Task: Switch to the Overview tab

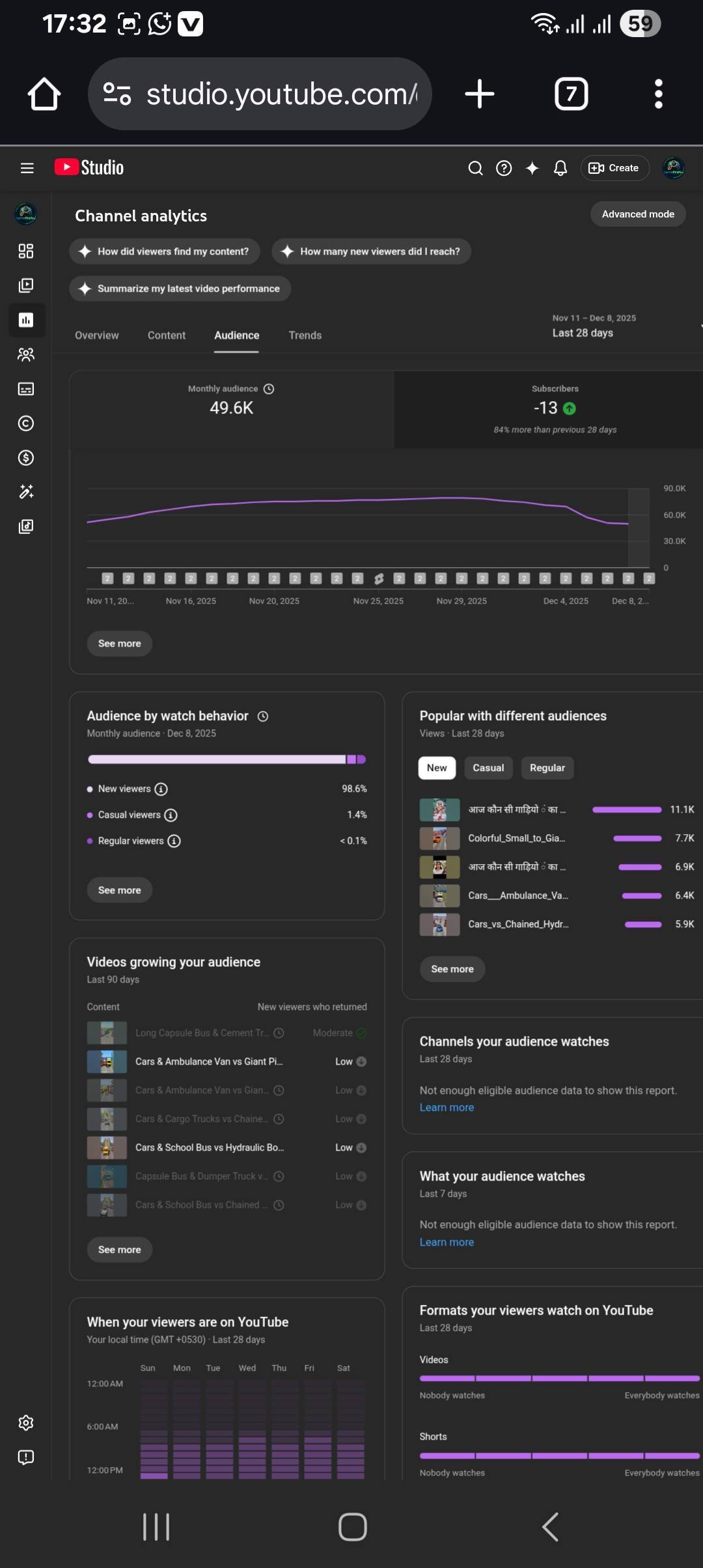Action: pos(97,335)
